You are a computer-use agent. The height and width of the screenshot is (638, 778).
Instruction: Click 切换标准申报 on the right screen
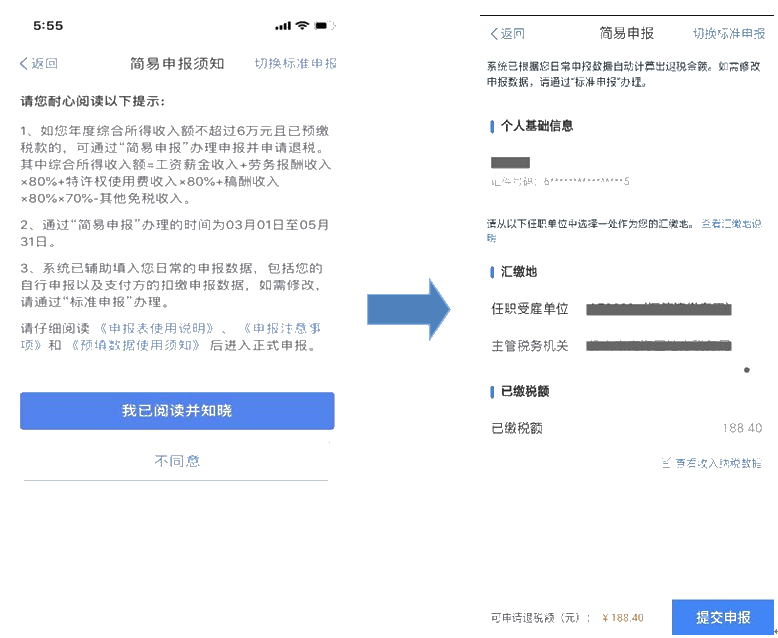click(x=729, y=34)
